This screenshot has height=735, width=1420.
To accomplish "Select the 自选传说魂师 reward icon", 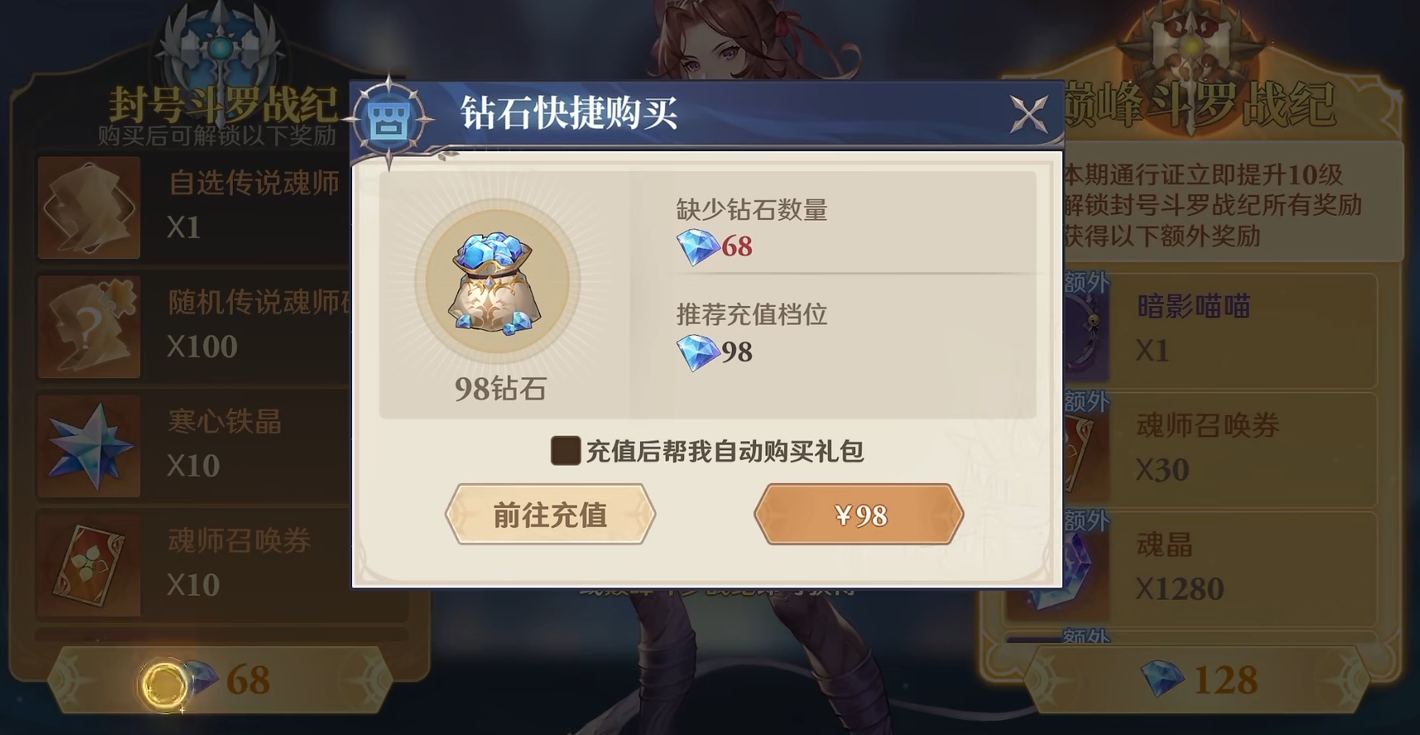I will 88,207.
